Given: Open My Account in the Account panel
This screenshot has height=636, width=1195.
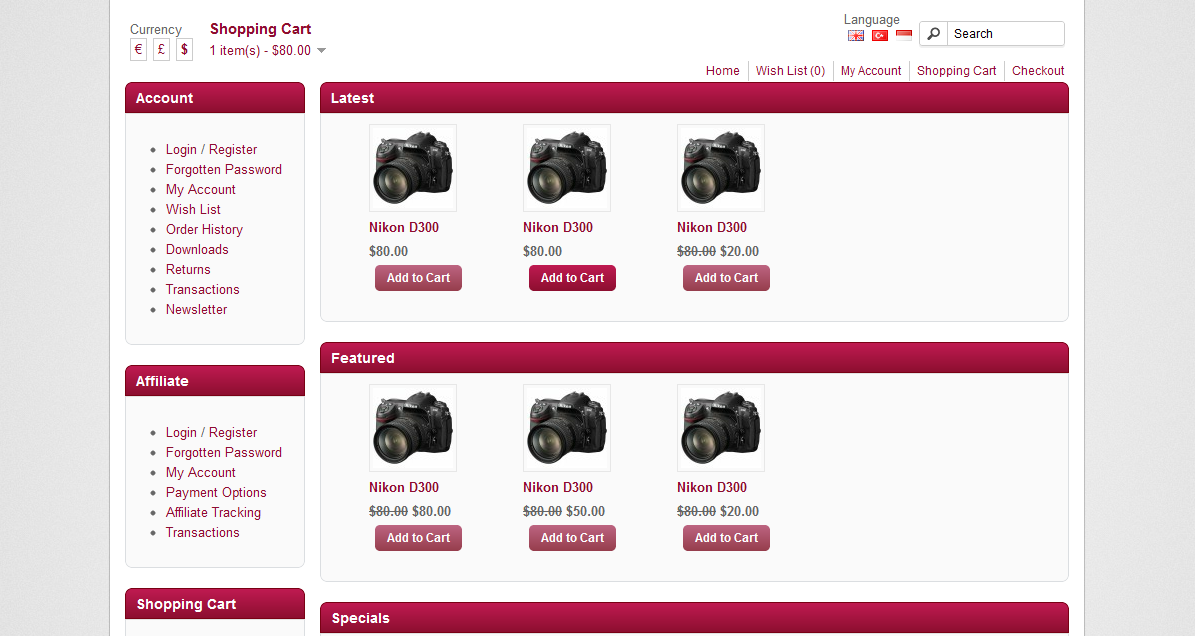Looking at the screenshot, I should (200, 190).
